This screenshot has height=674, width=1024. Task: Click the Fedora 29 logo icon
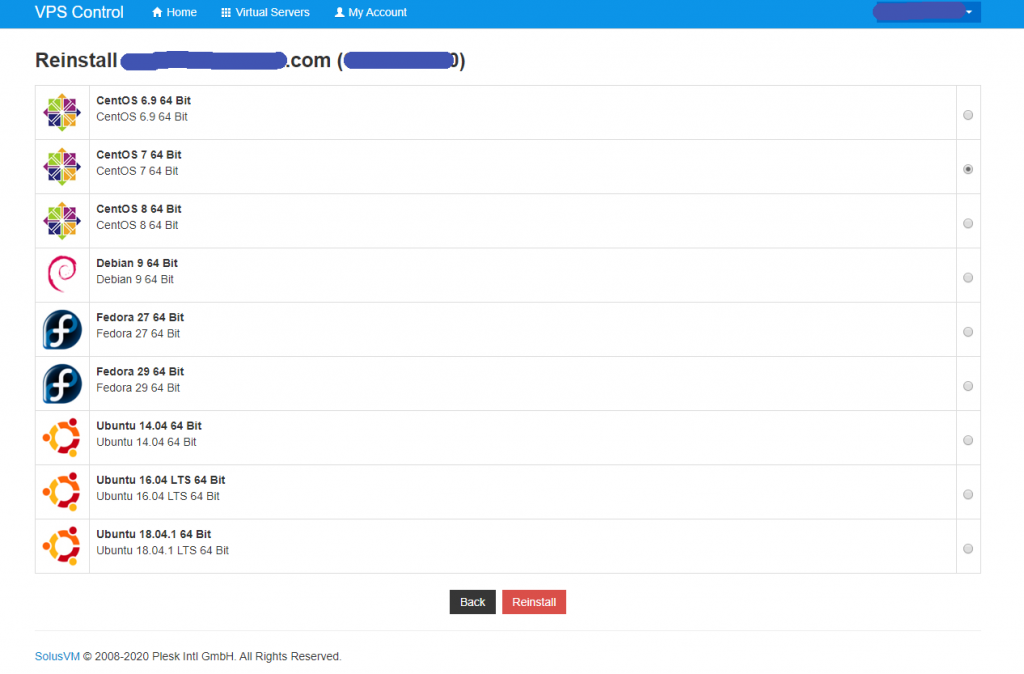(62, 384)
